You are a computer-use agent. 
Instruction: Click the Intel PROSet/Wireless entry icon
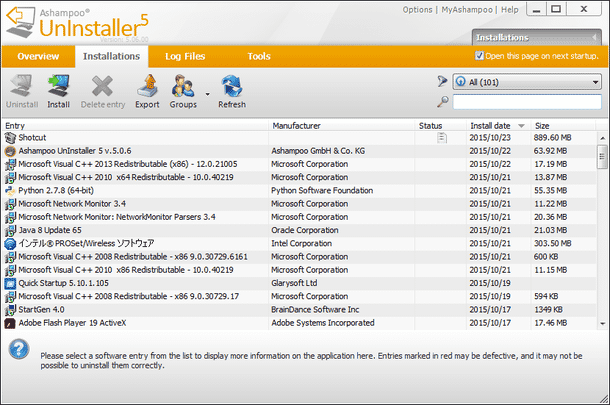[x=10, y=244]
